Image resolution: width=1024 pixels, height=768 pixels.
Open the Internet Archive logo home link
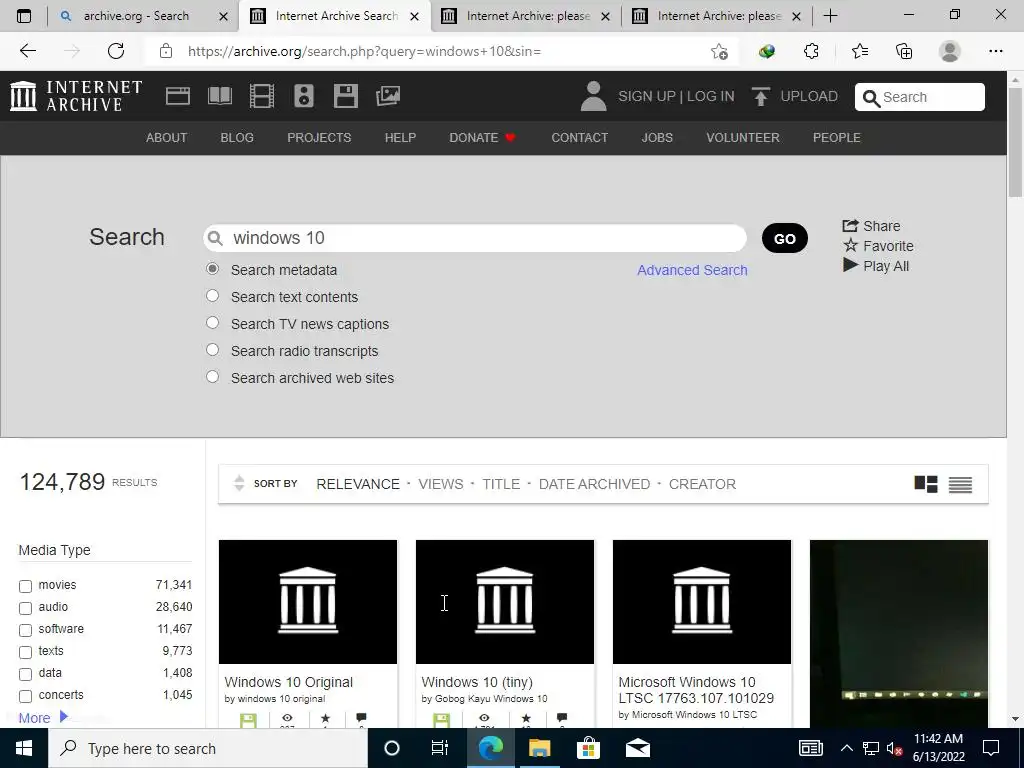click(x=76, y=96)
